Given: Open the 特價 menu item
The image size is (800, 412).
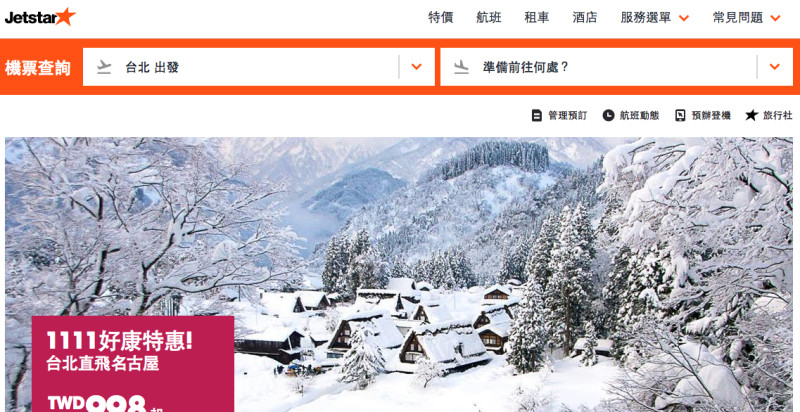Looking at the screenshot, I should [441, 18].
